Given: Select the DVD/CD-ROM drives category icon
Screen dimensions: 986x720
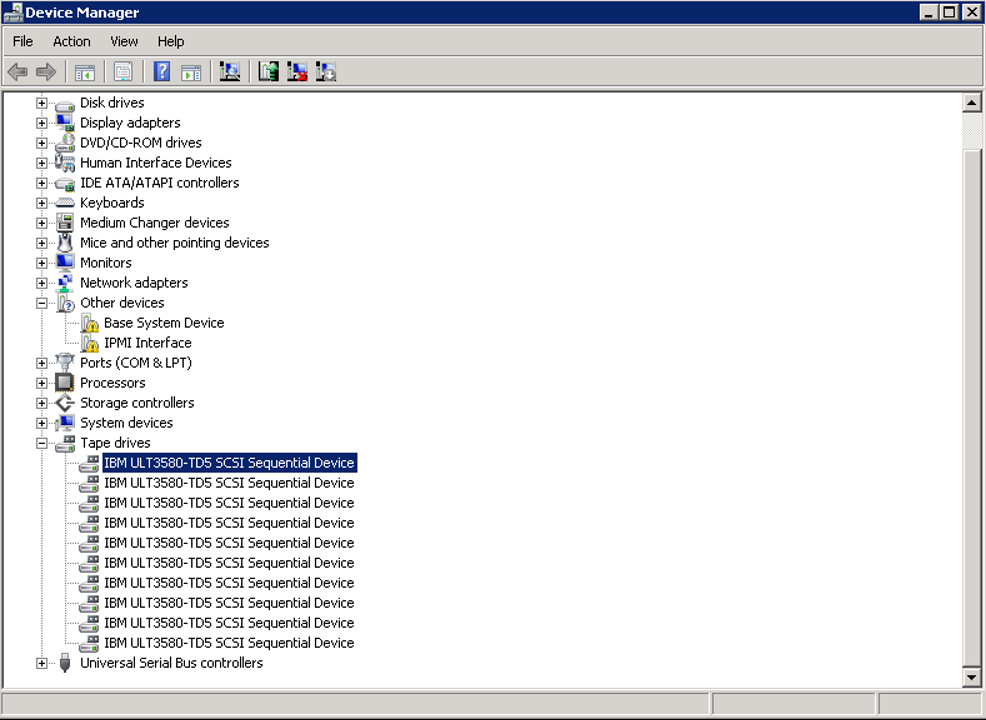Looking at the screenshot, I should (x=65, y=143).
